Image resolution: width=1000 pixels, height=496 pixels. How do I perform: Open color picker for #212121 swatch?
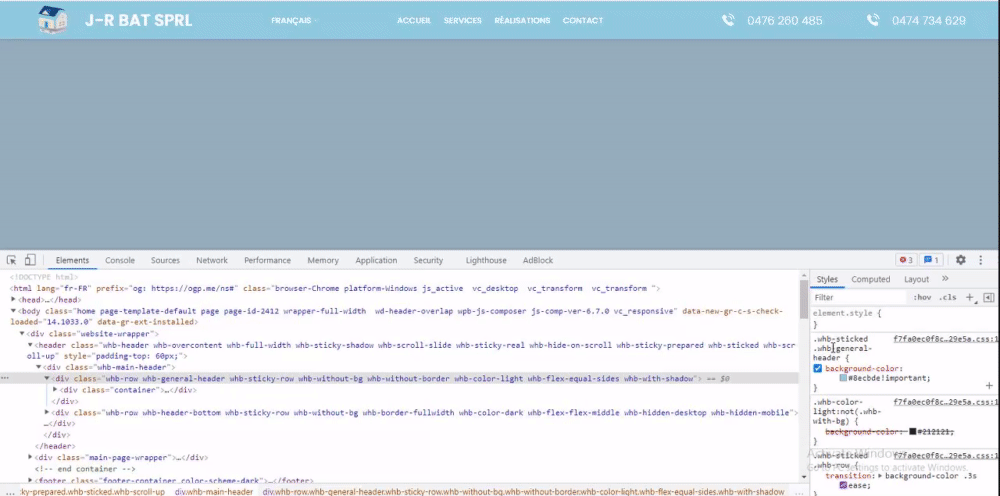[913, 432]
